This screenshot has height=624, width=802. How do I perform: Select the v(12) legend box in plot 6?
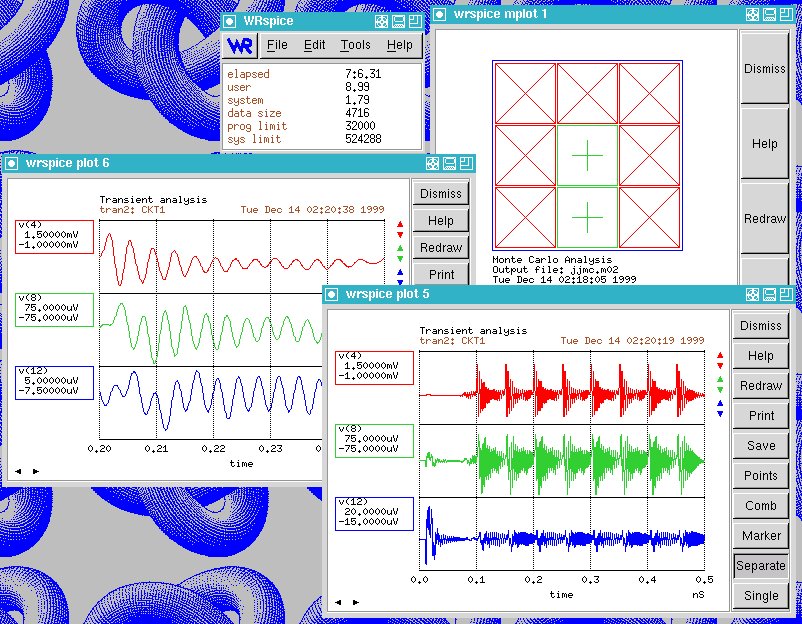point(54,383)
